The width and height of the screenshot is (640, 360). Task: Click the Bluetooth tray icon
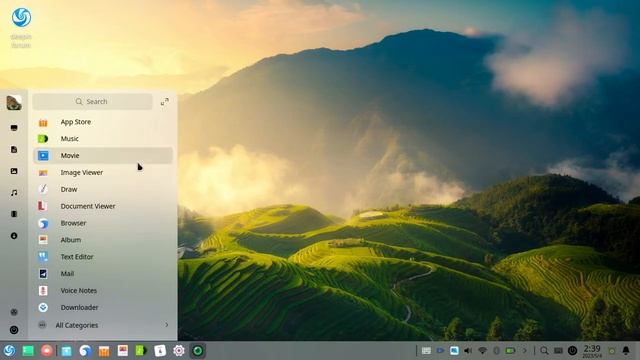click(x=496, y=351)
